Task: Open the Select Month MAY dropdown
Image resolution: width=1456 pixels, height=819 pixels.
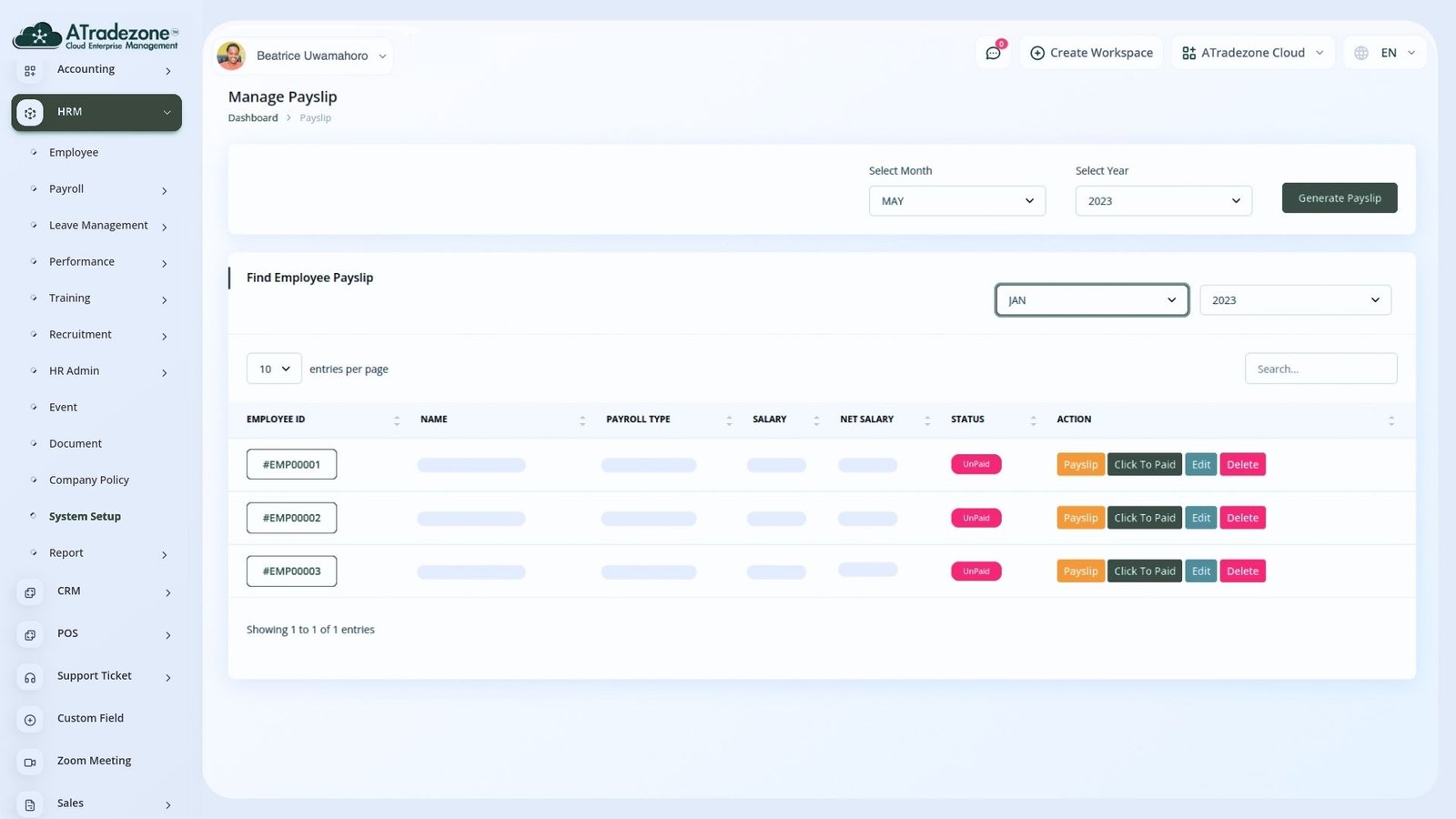Action: [956, 201]
